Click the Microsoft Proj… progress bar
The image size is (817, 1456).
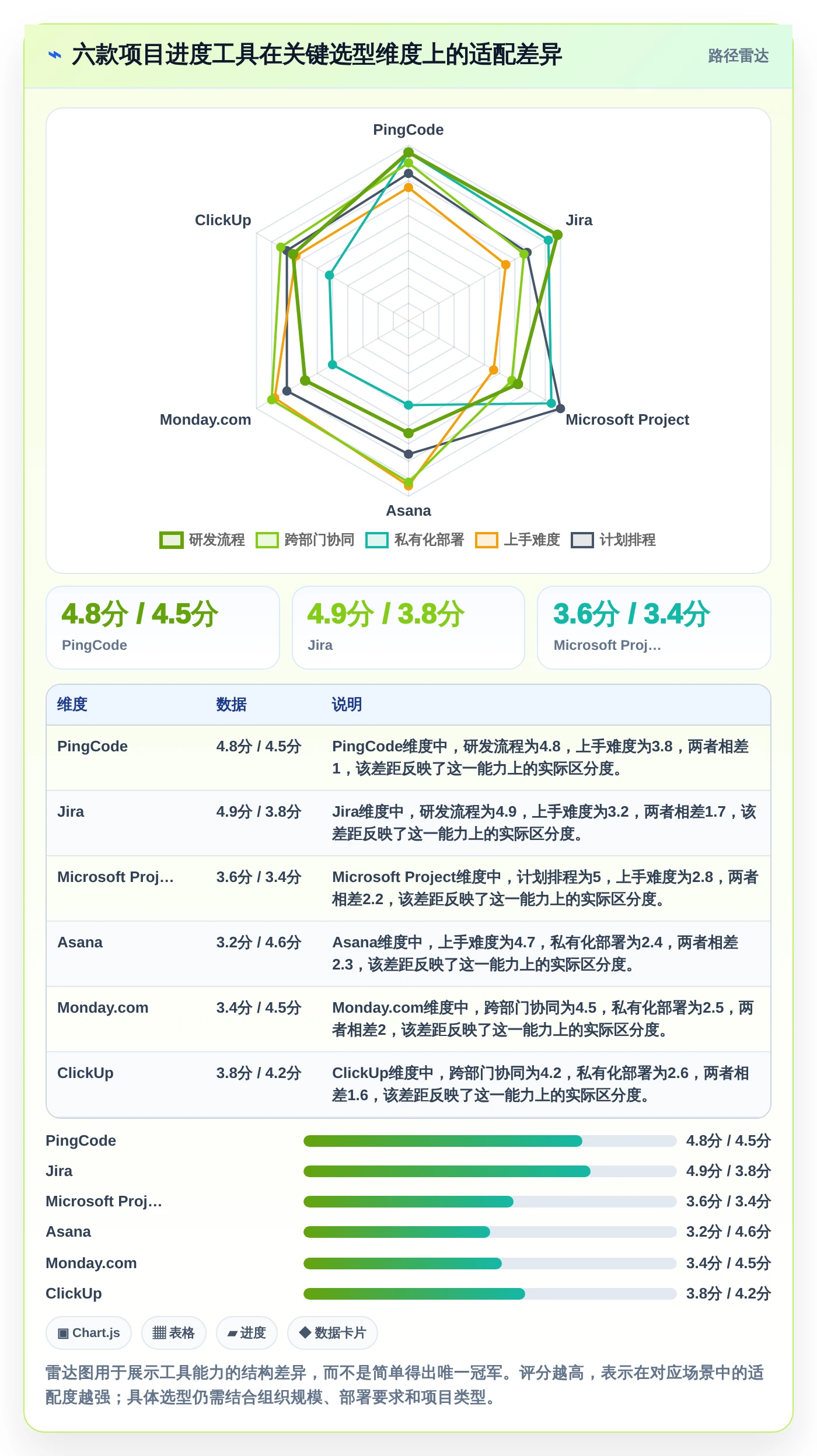490,1202
